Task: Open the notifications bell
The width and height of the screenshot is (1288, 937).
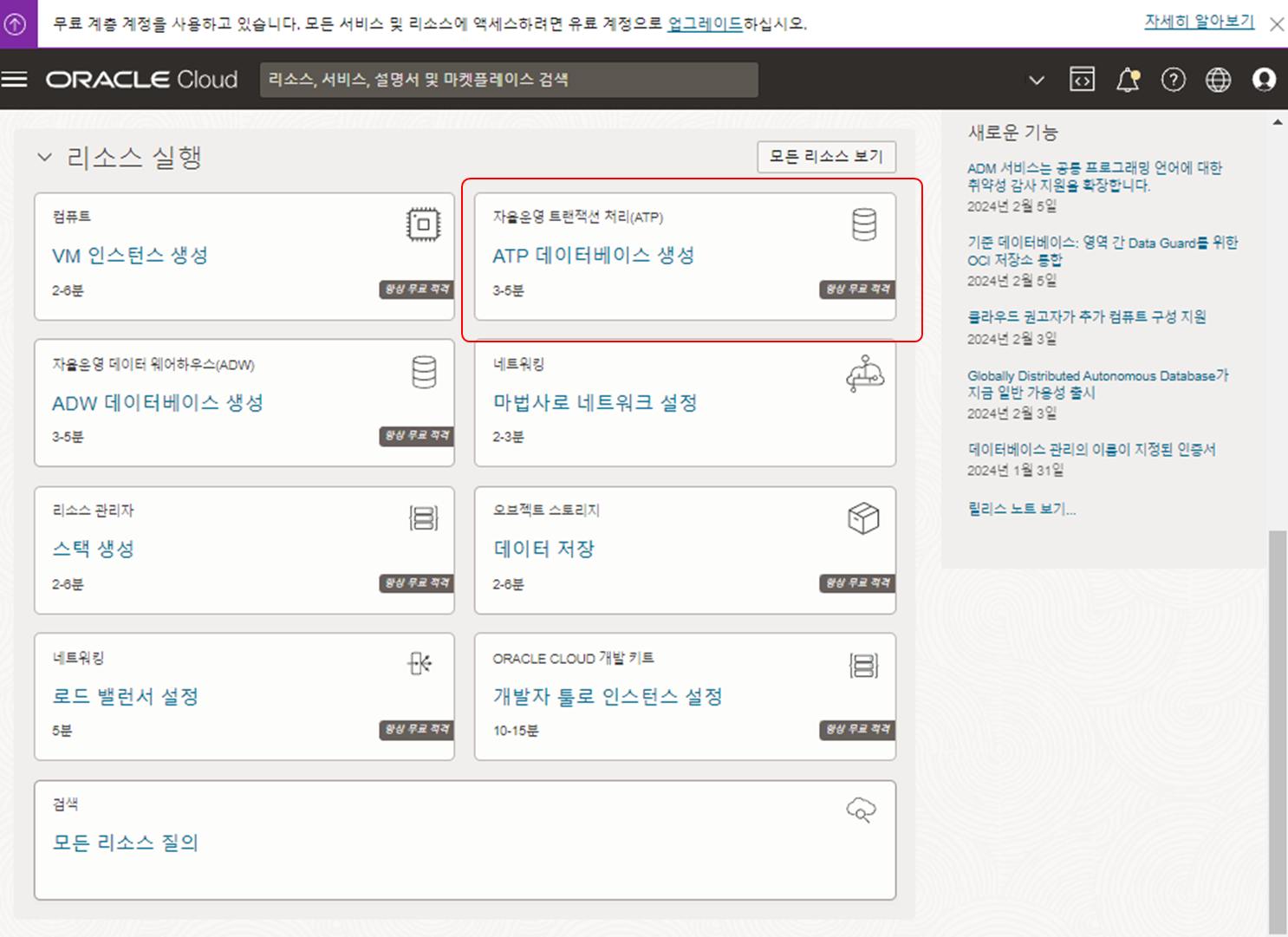Action: coord(1128,80)
